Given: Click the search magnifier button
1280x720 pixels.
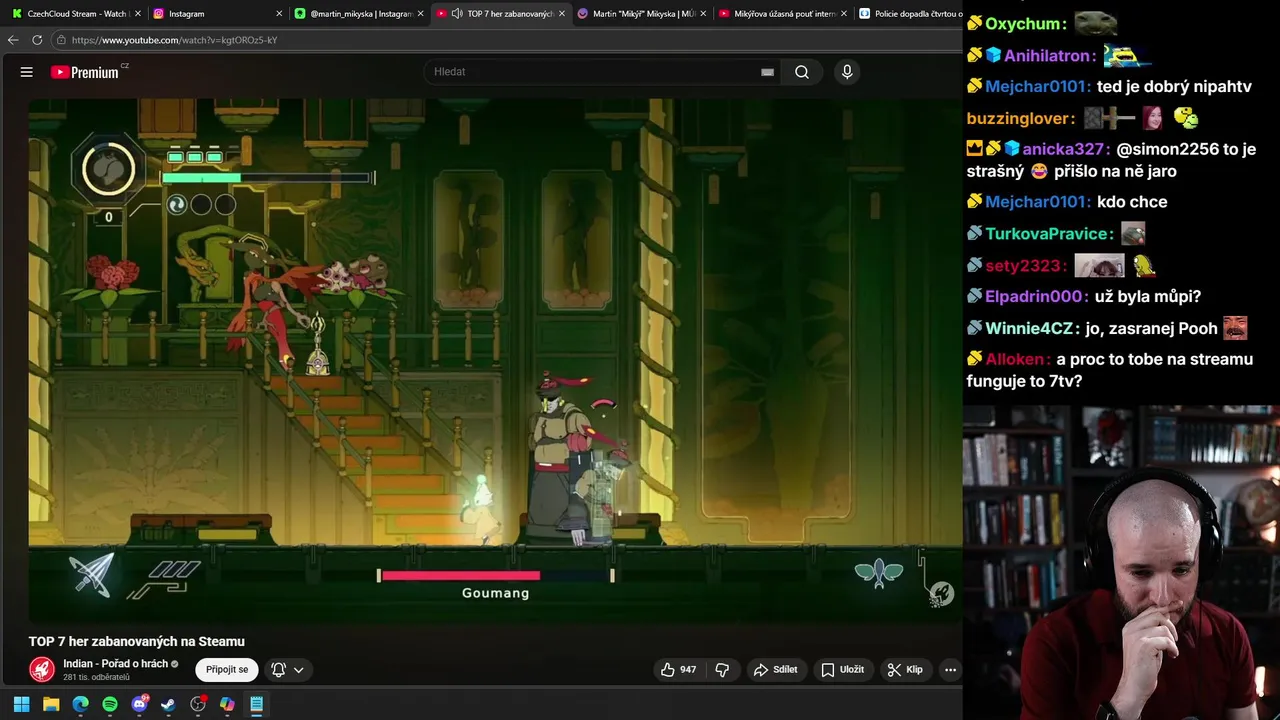Looking at the screenshot, I should point(802,72).
